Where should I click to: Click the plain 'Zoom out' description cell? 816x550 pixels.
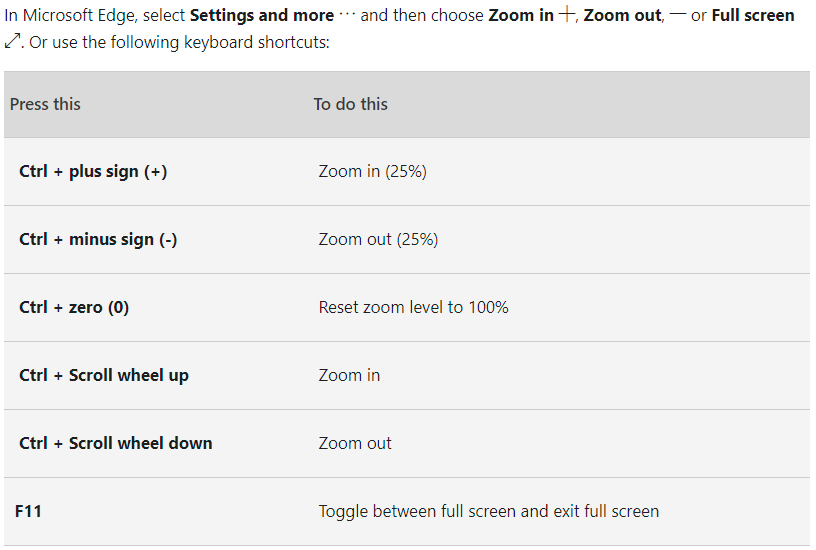355,443
